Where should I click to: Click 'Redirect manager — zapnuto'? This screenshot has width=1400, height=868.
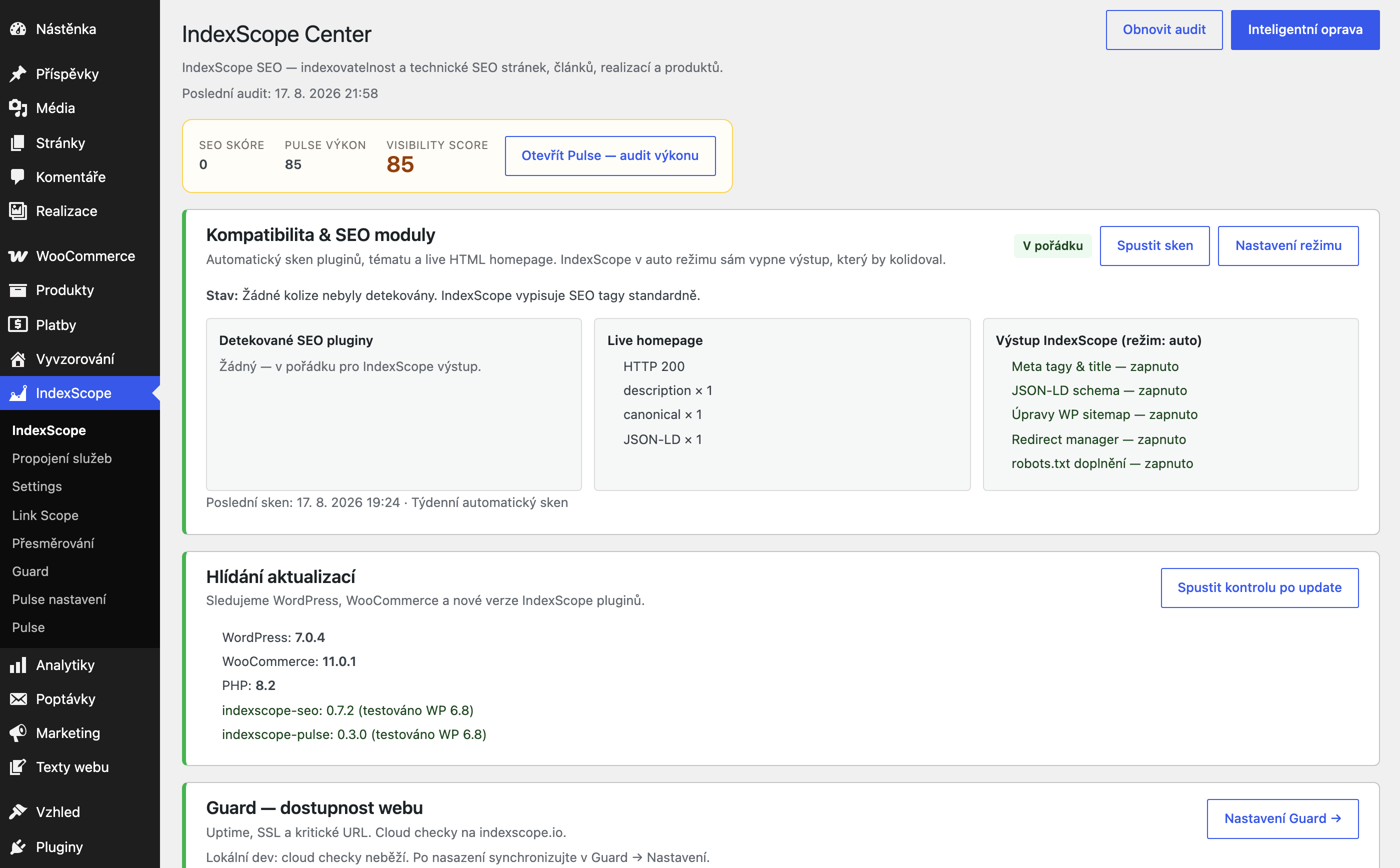(1098, 439)
